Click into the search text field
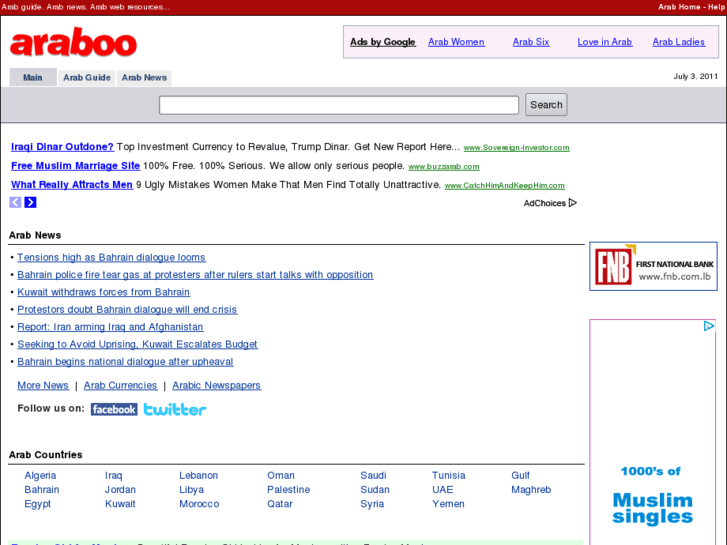Image resolution: width=727 pixels, height=545 pixels. pos(339,105)
